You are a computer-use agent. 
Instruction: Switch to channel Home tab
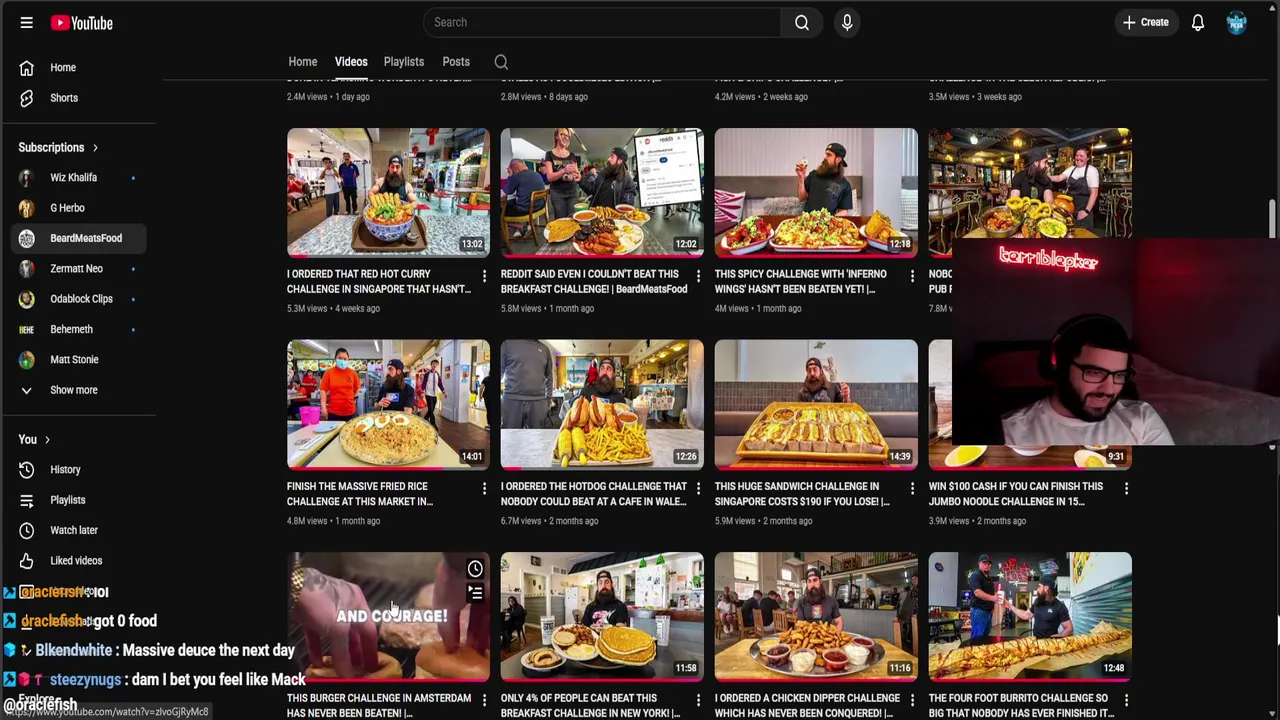(303, 62)
